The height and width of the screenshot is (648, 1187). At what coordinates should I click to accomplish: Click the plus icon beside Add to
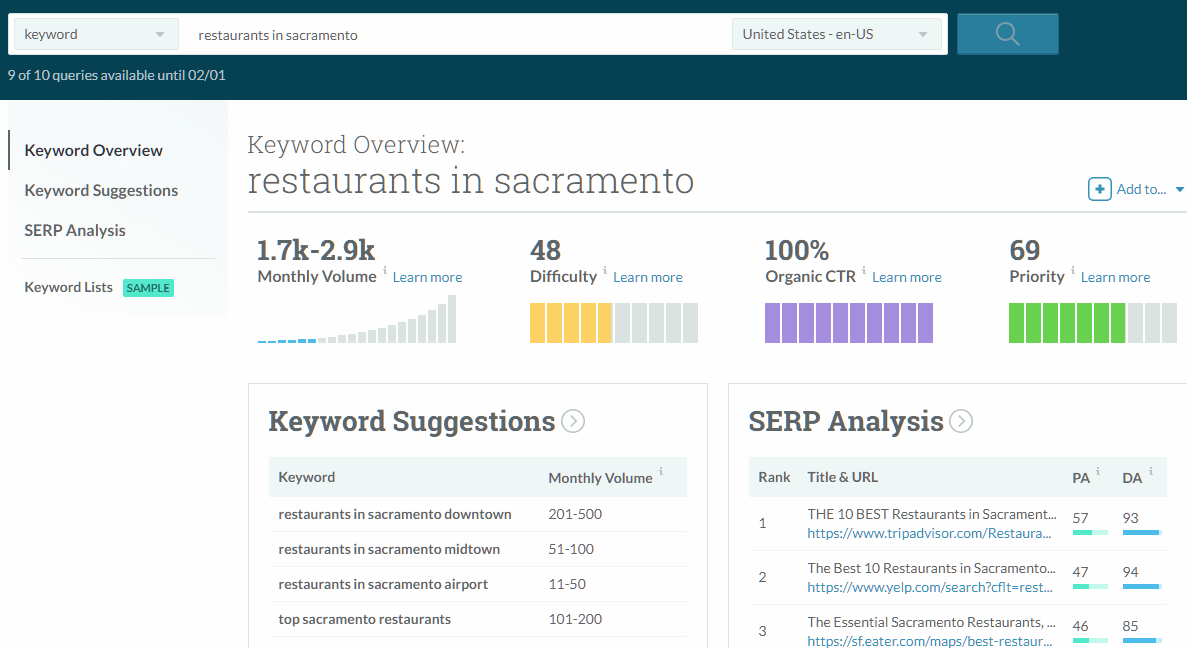(x=1099, y=189)
